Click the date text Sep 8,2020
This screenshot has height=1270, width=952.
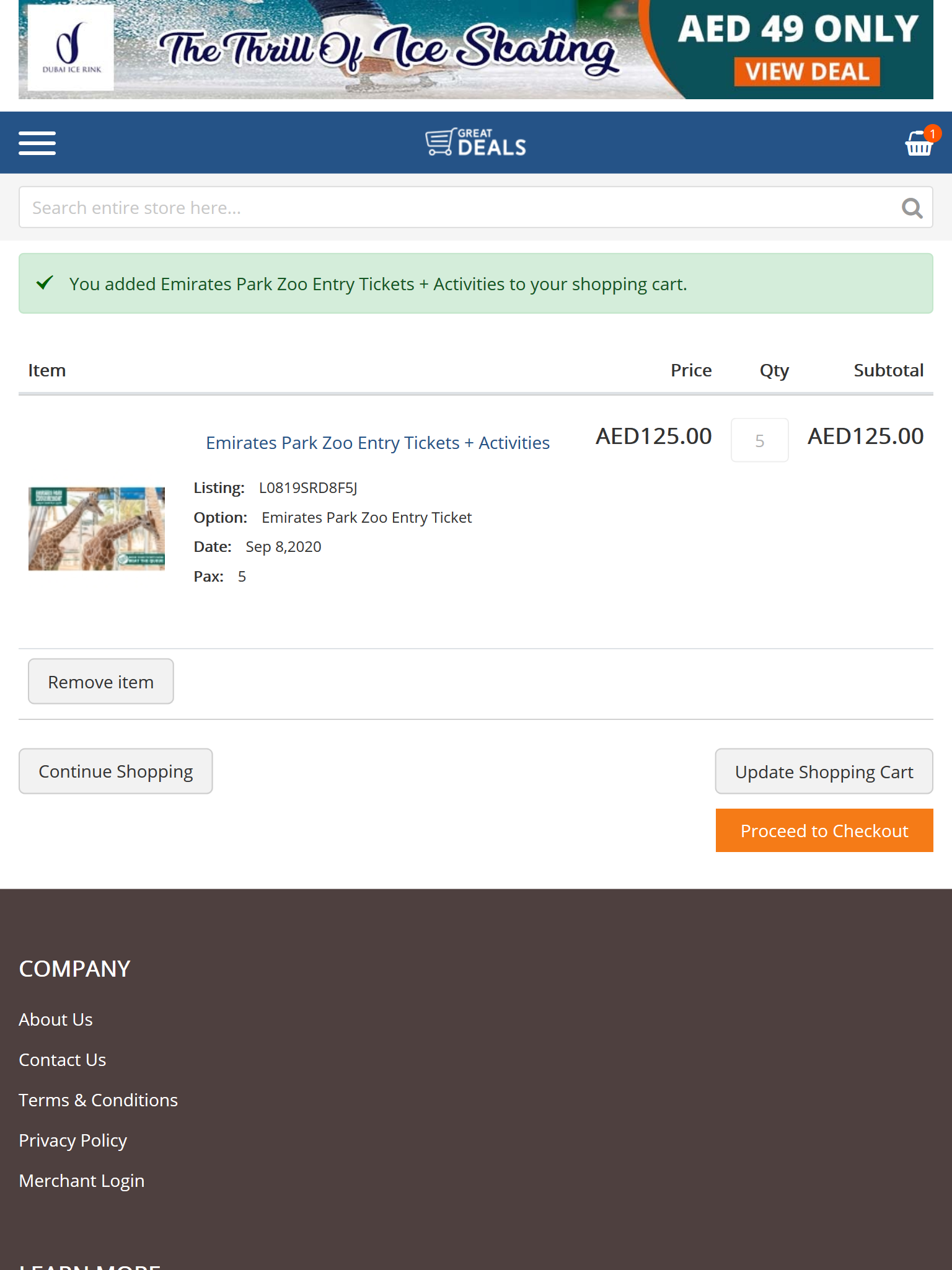tap(283, 547)
